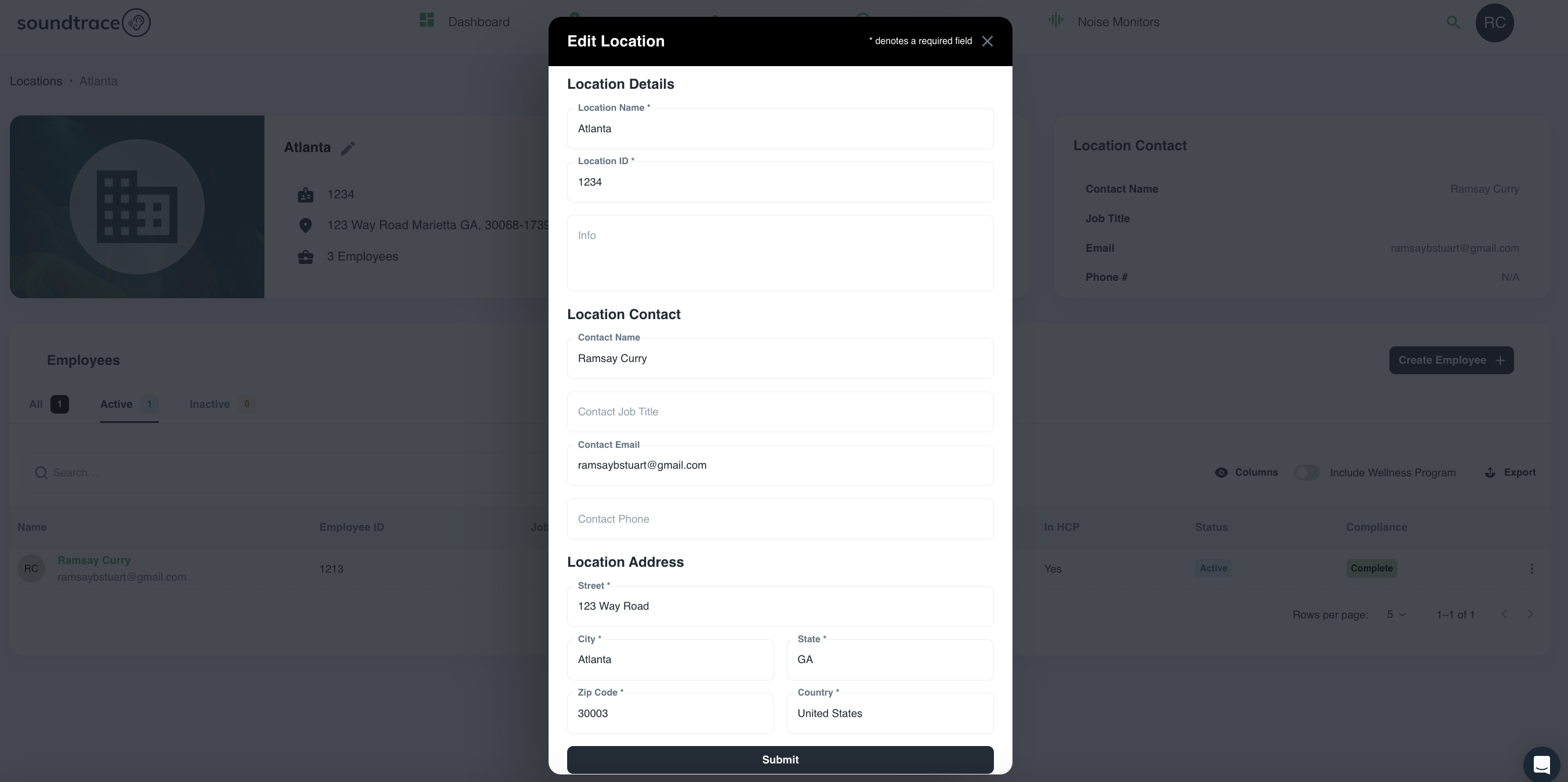Open the Ramsay Curry row options menu
Viewport: 1568px width, 782px height.
tap(1531, 569)
